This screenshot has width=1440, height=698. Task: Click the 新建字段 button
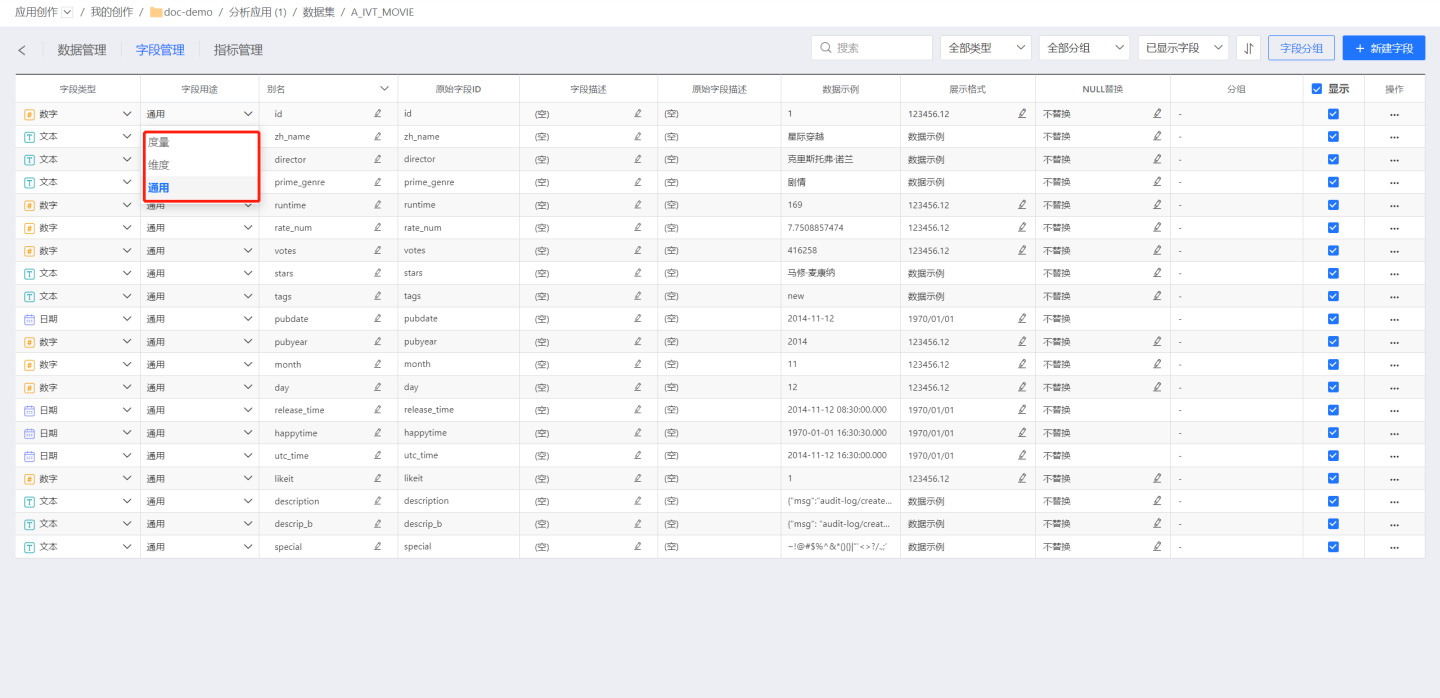[1383, 48]
